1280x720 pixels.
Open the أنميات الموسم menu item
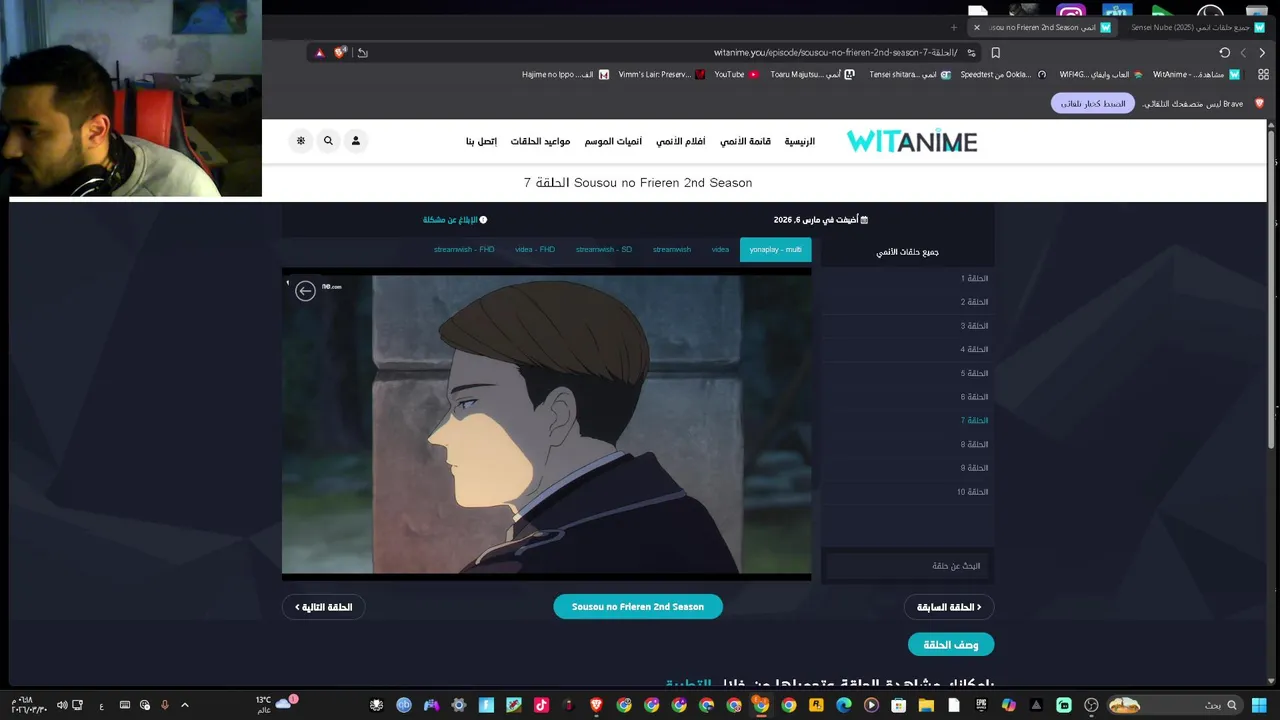pos(614,141)
